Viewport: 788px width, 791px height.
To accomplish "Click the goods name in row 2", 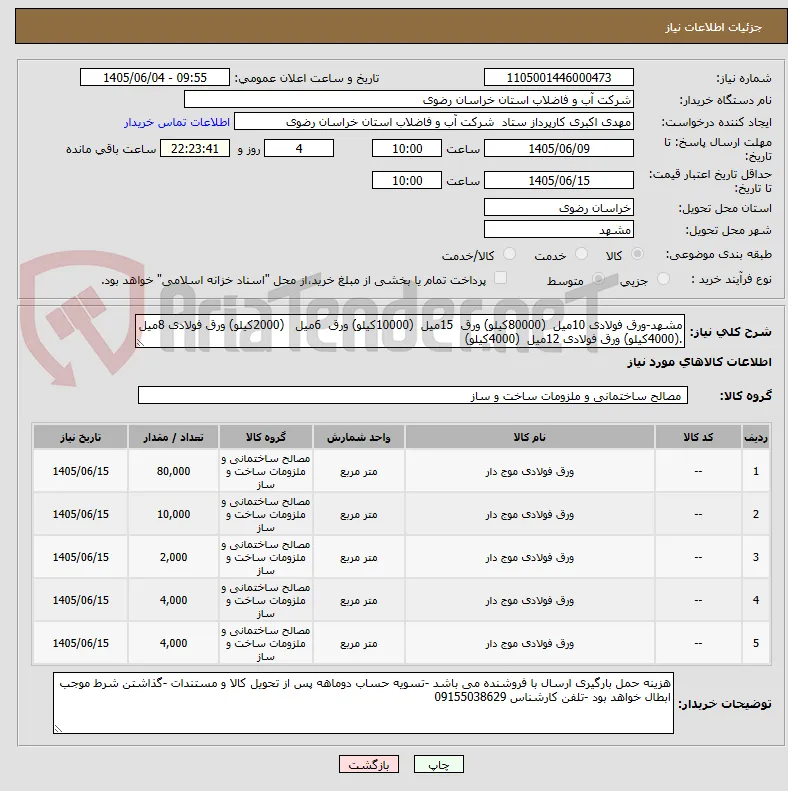I will point(530,514).
